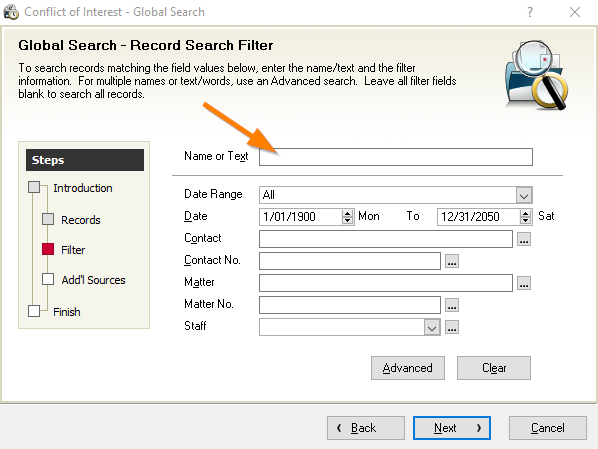Click the Global Search heading text
This screenshot has width=598, height=449.
[x=146, y=45]
